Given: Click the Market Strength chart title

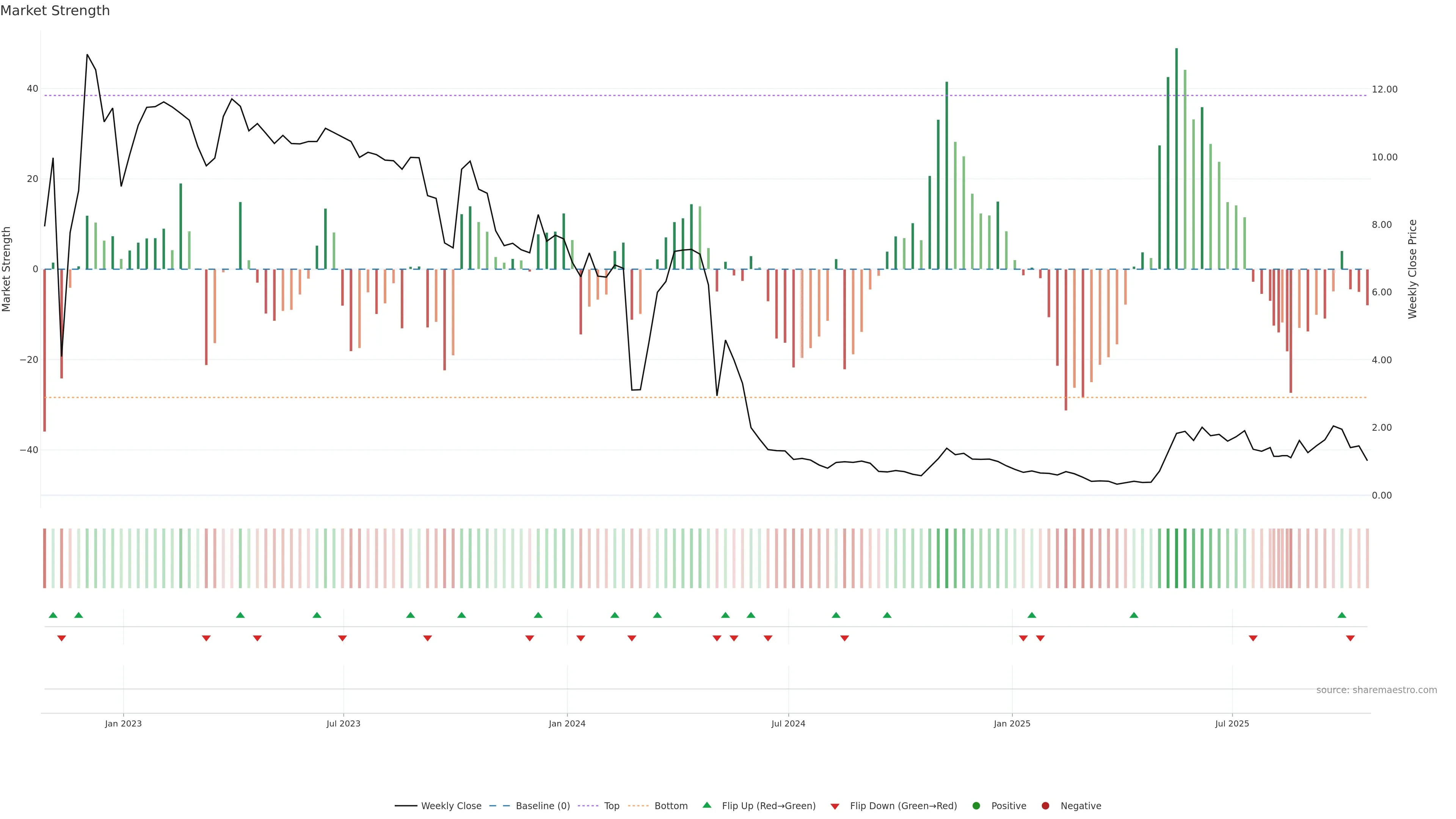Looking at the screenshot, I should 55,11.
